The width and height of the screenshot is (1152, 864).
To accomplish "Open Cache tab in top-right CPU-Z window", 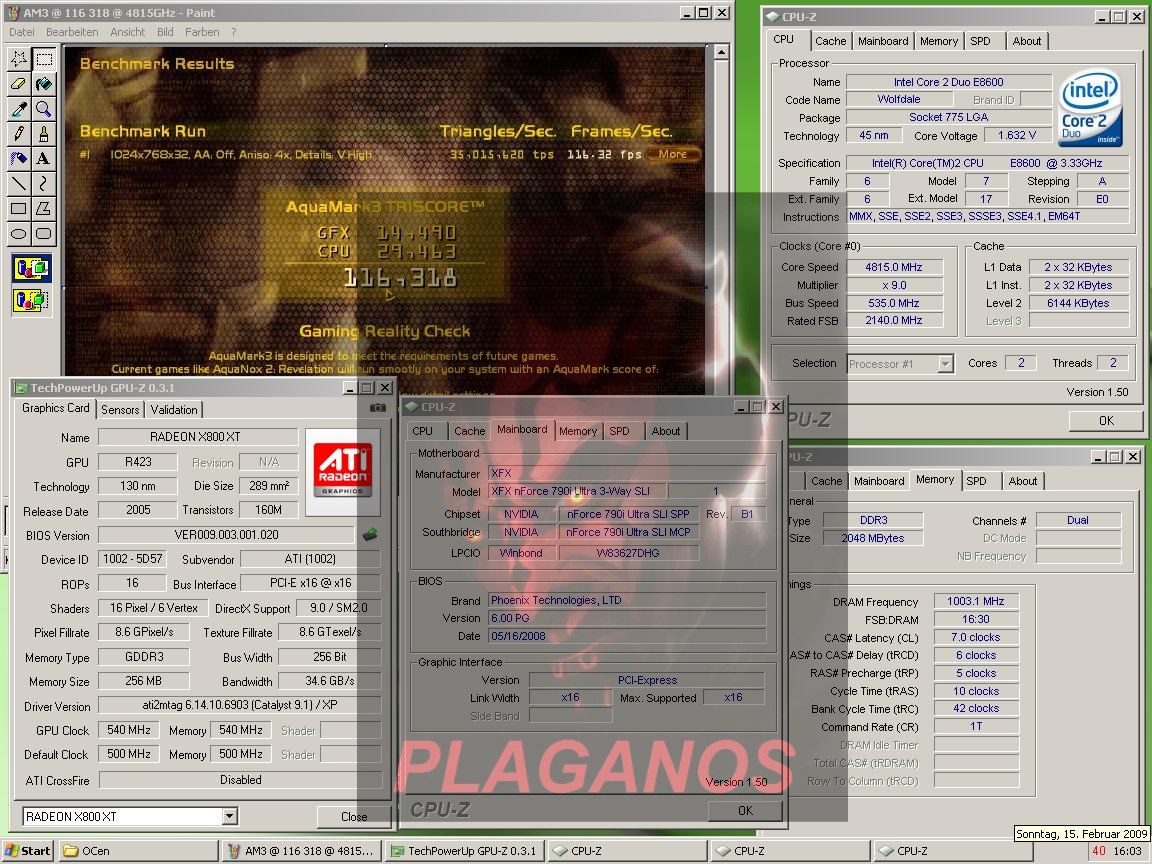I will click(830, 41).
